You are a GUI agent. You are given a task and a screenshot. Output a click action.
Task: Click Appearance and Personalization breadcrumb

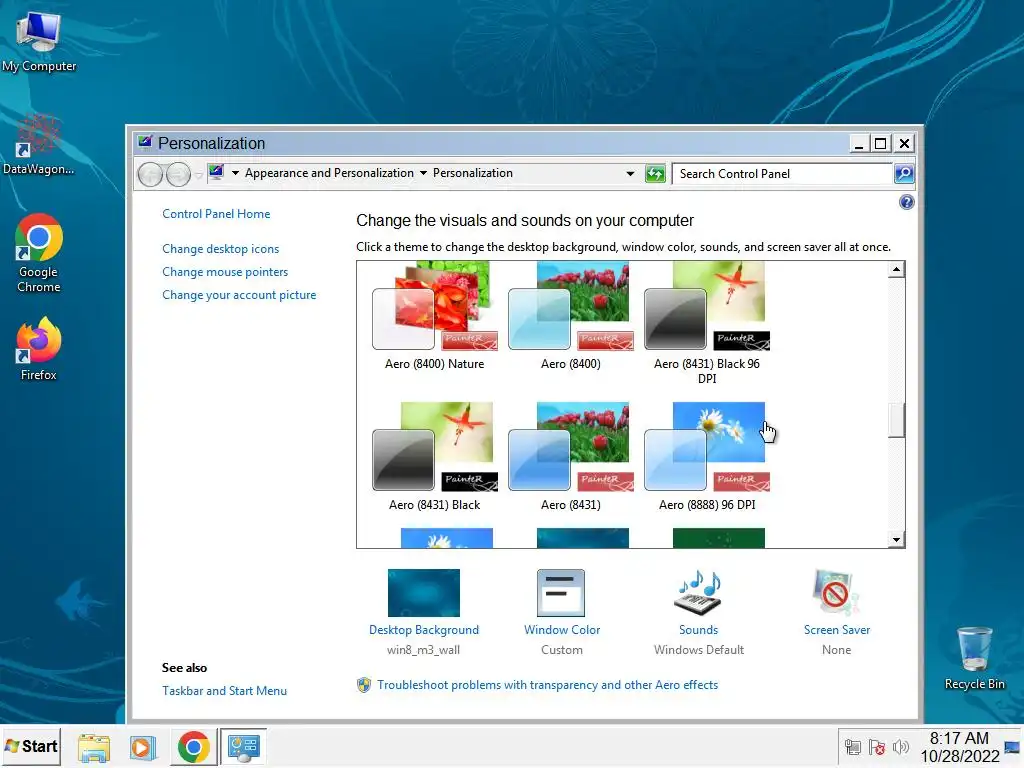(x=329, y=173)
